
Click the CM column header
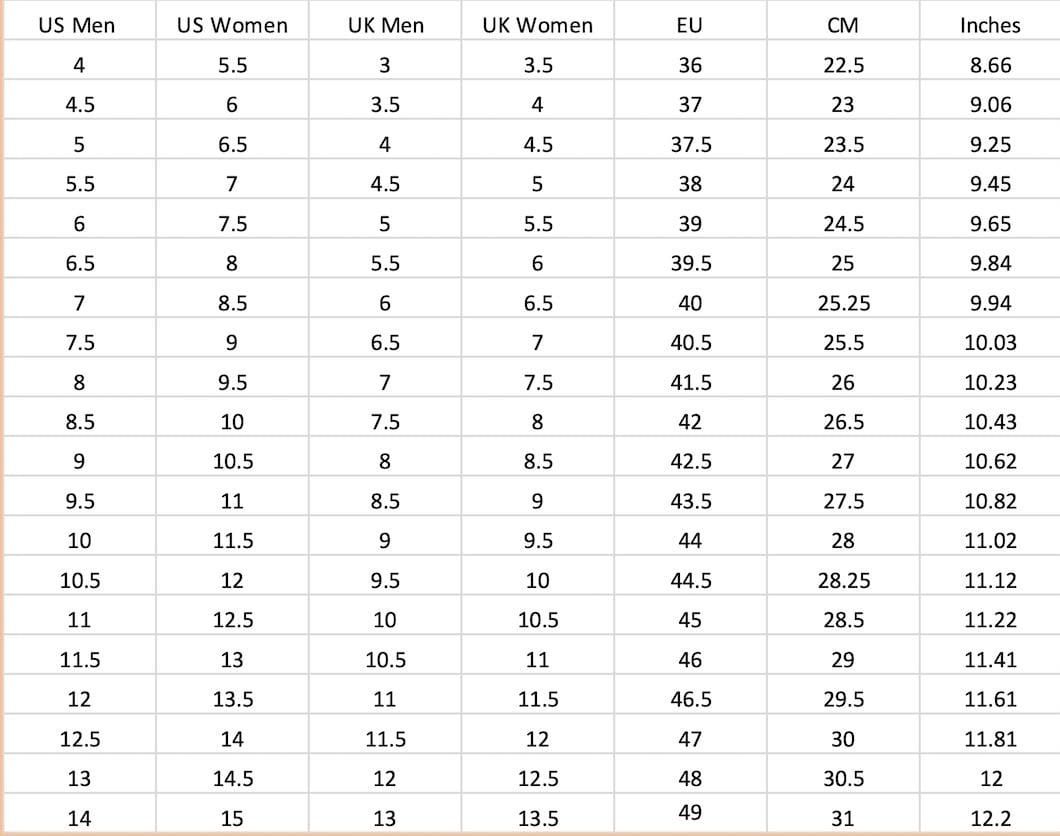[x=843, y=26]
